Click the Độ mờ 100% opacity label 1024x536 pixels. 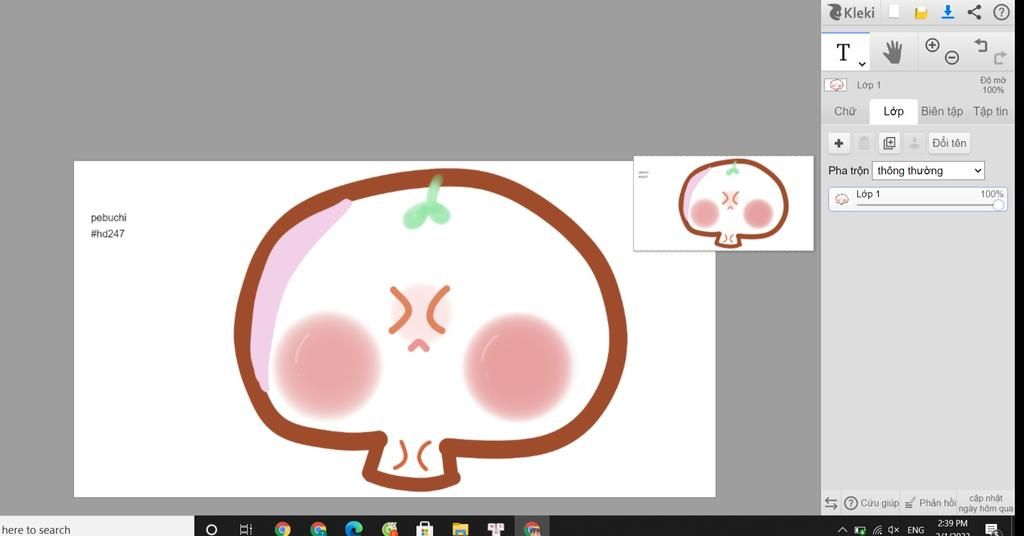click(x=993, y=85)
